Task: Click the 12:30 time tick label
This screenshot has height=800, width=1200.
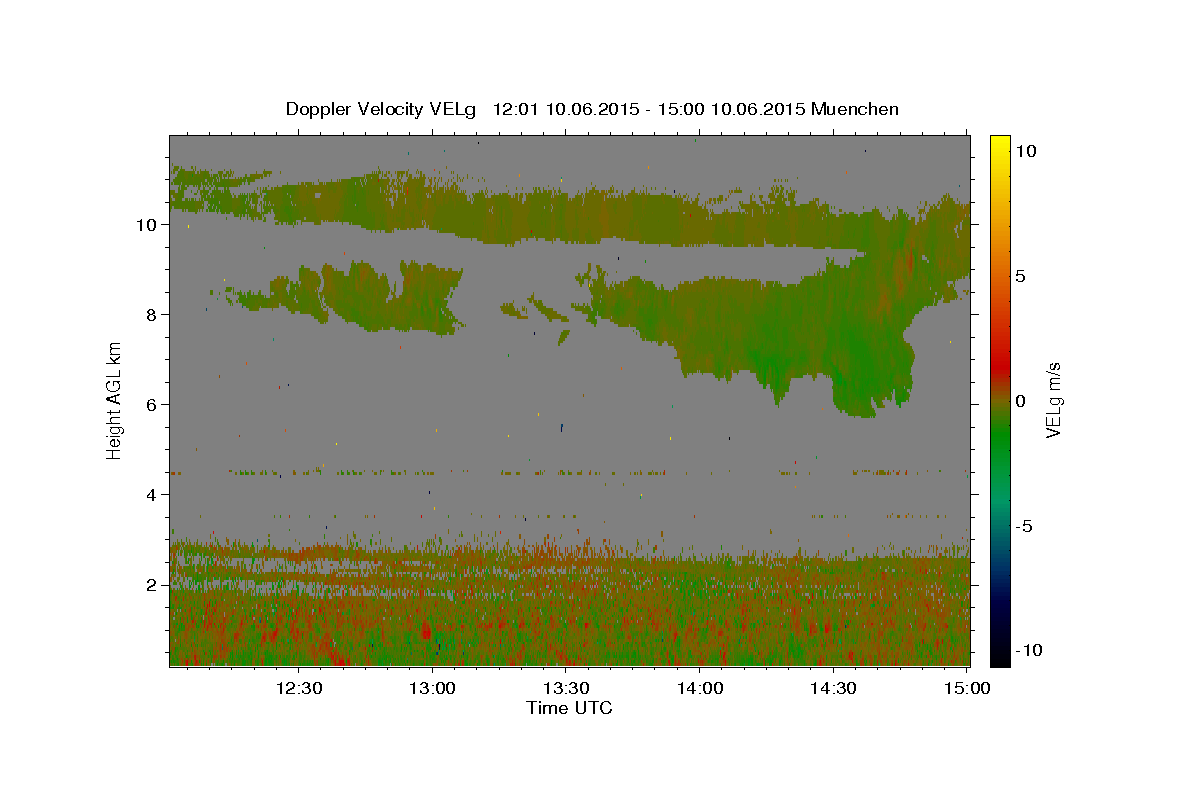Action: pyautogui.click(x=299, y=689)
